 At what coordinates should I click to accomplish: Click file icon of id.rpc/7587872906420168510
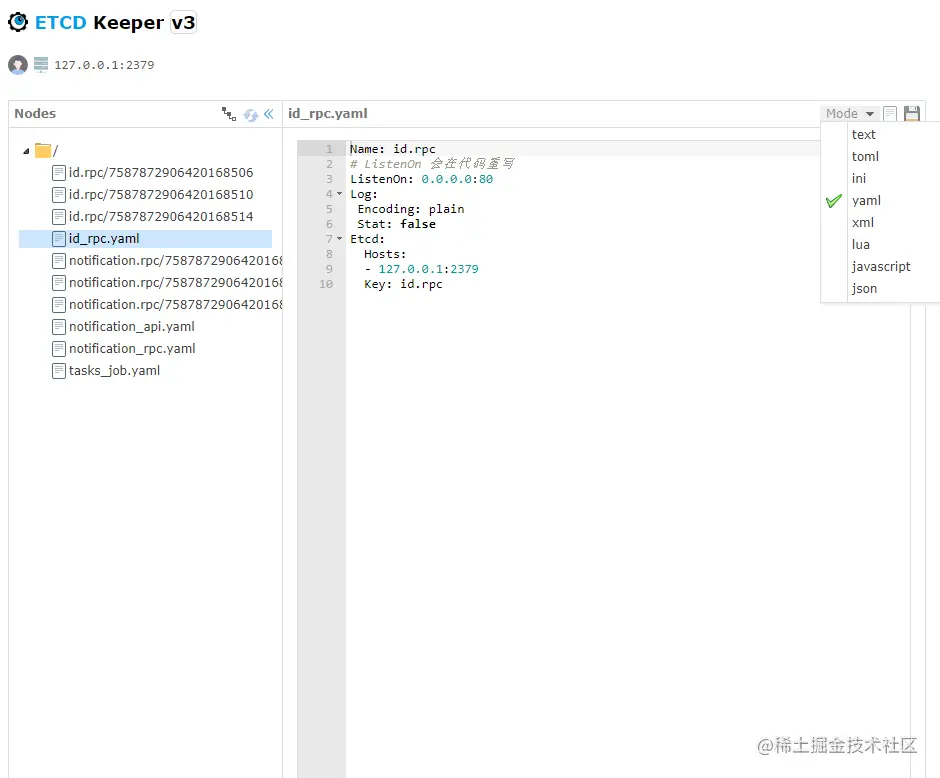[59, 195]
